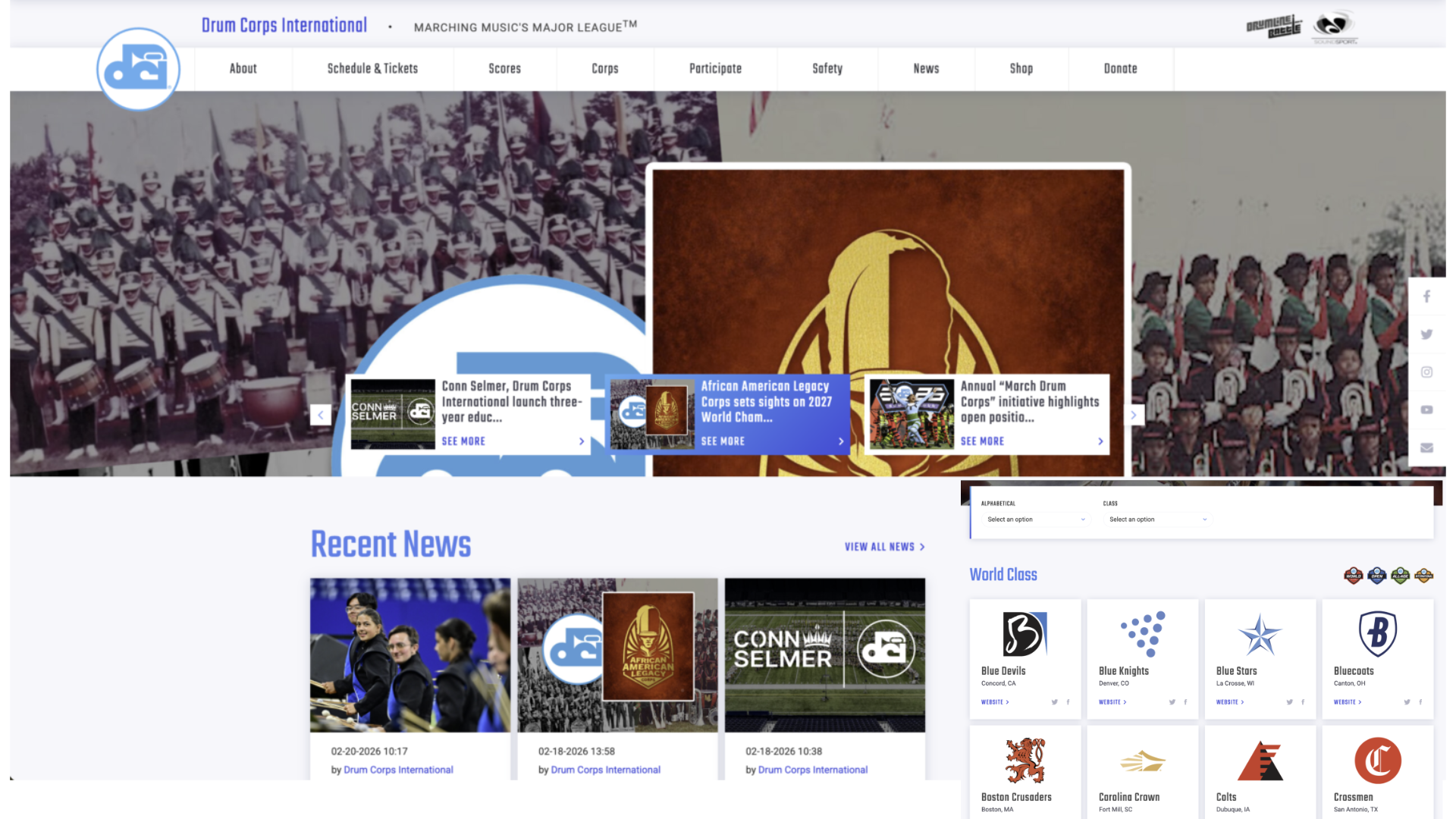Go back a slide using the left carousel arrow
The width and height of the screenshot is (1456, 819).
[320, 415]
